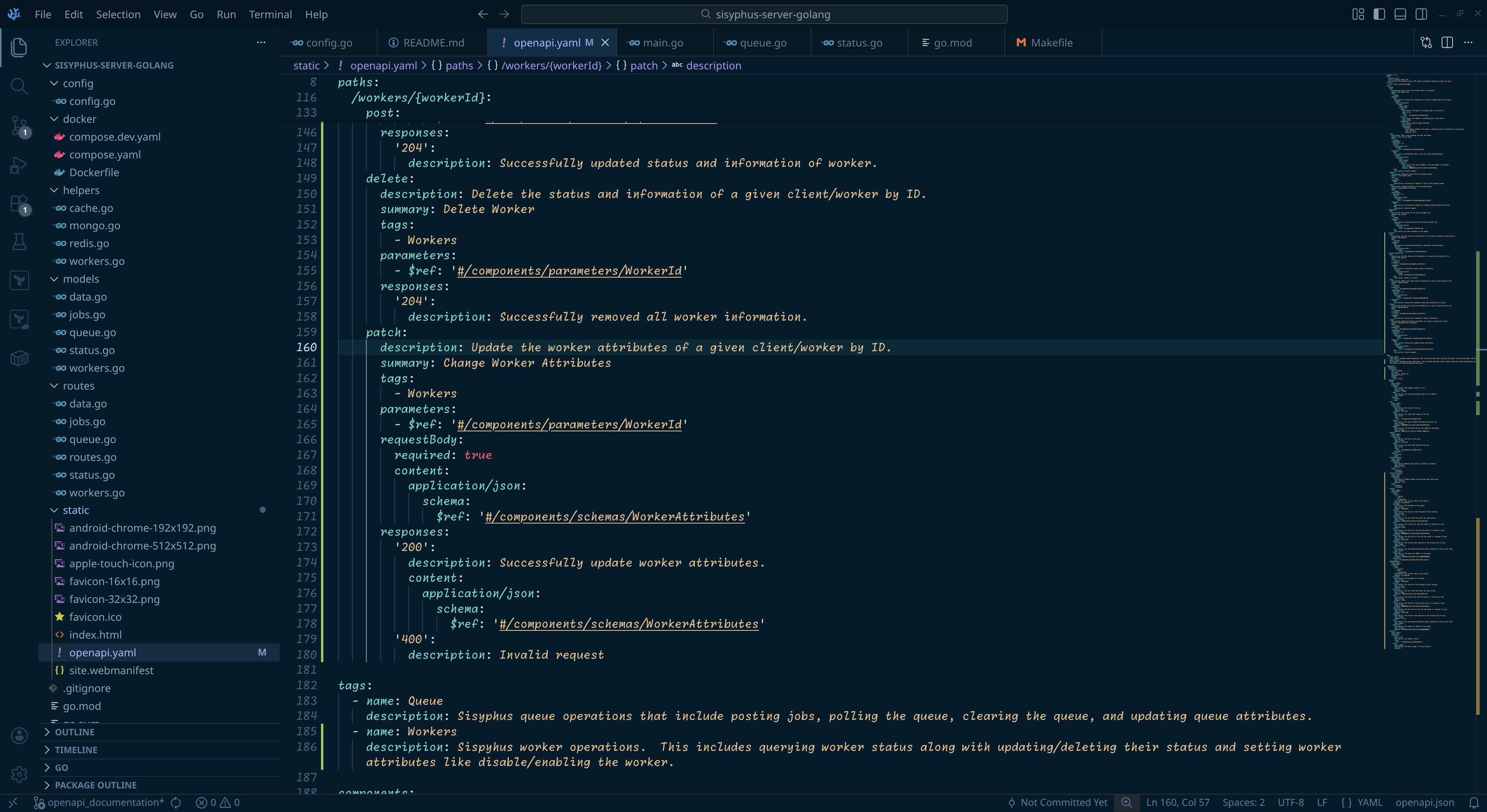Switch to the main.go tab
This screenshot has width=1487, height=812.
click(662, 43)
